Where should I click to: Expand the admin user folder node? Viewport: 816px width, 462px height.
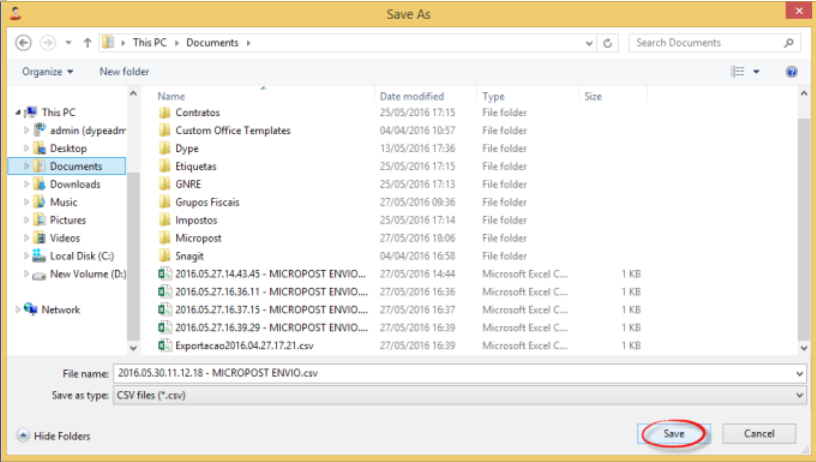[x=26, y=130]
